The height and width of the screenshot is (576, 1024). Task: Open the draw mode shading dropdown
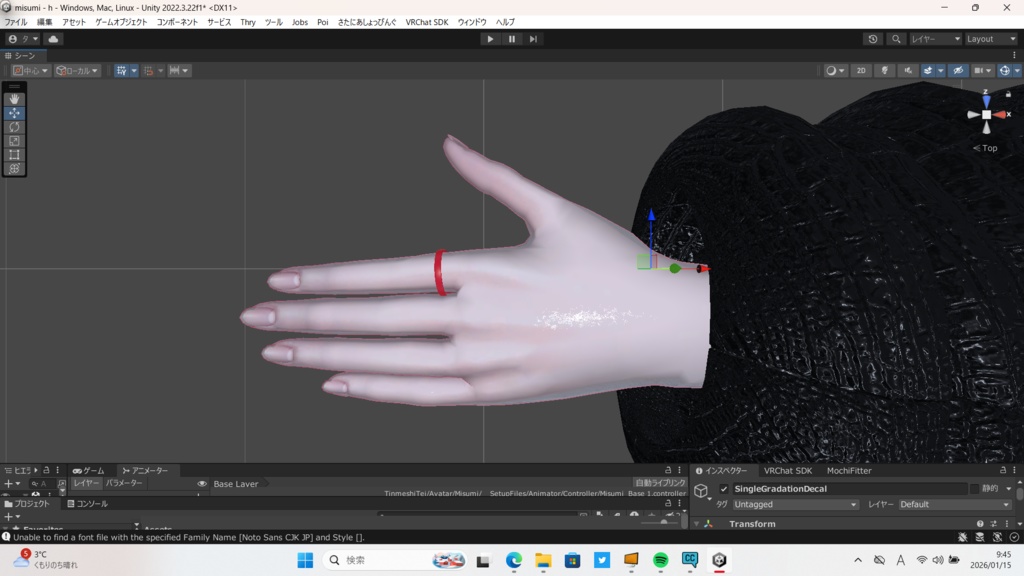[x=835, y=71]
